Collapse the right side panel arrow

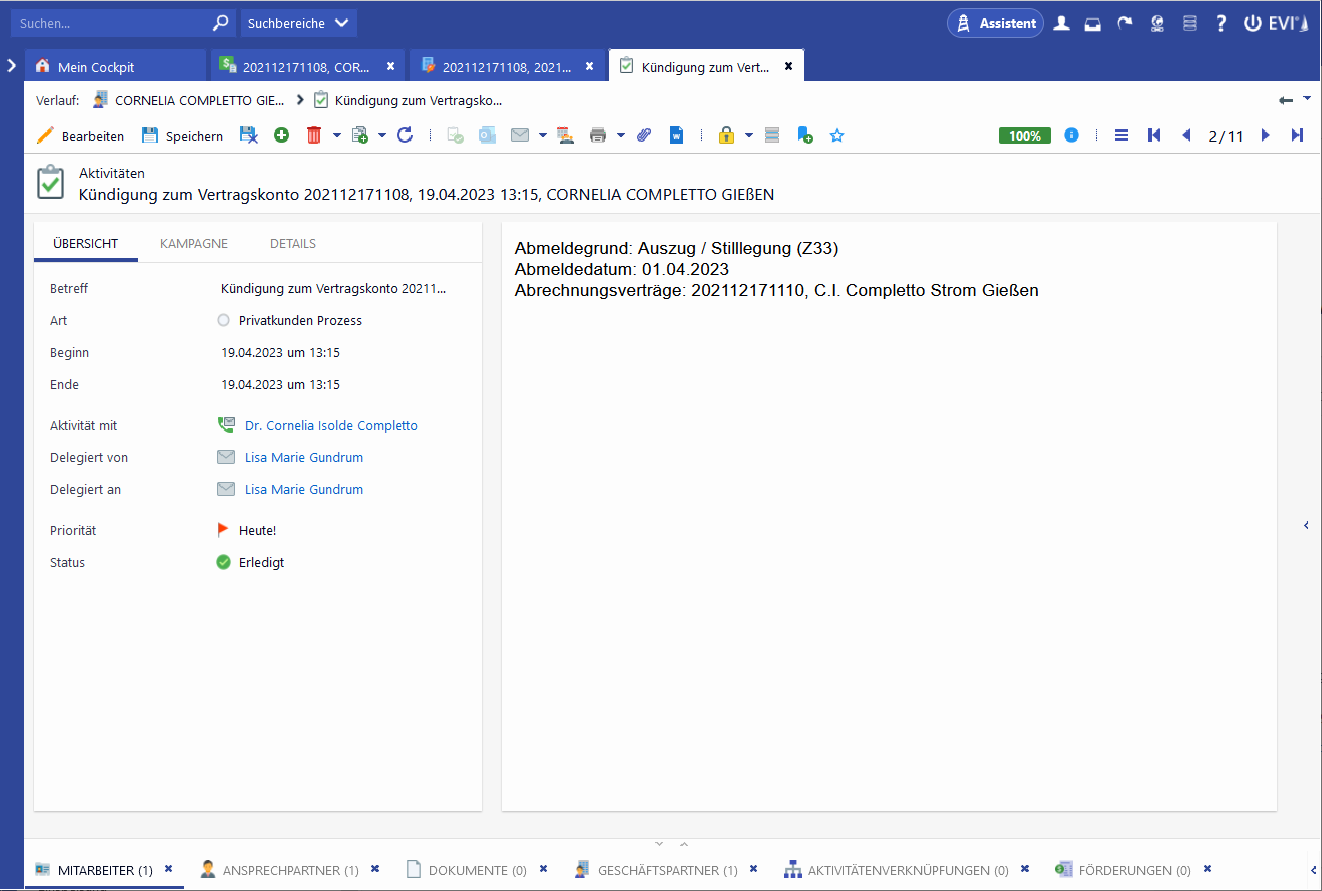point(1306,525)
